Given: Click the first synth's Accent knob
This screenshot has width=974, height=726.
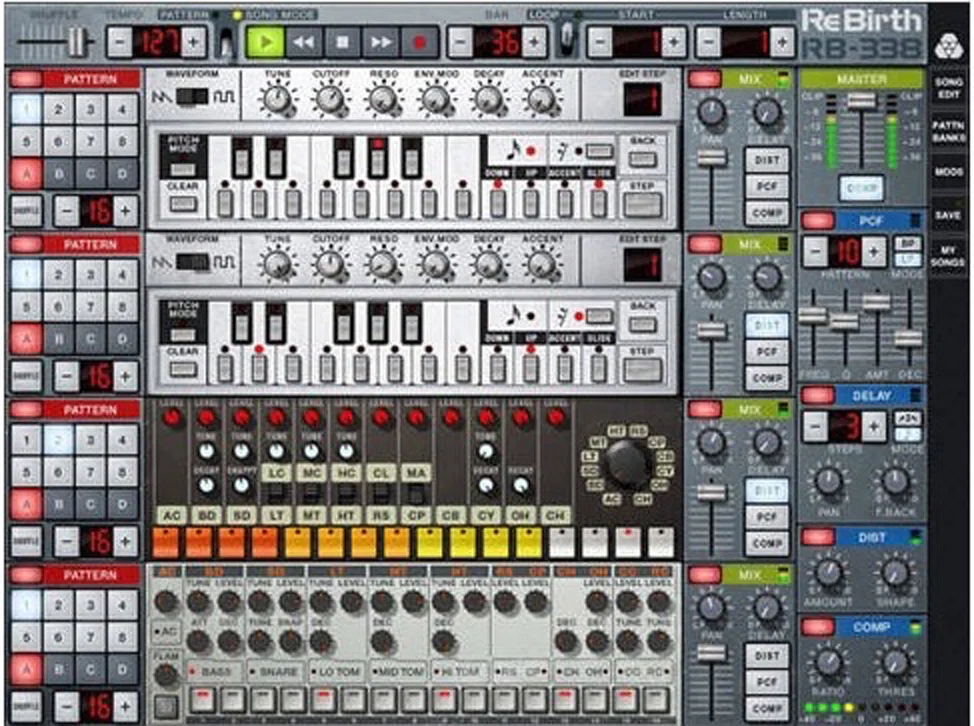Looking at the screenshot, I should [x=541, y=100].
